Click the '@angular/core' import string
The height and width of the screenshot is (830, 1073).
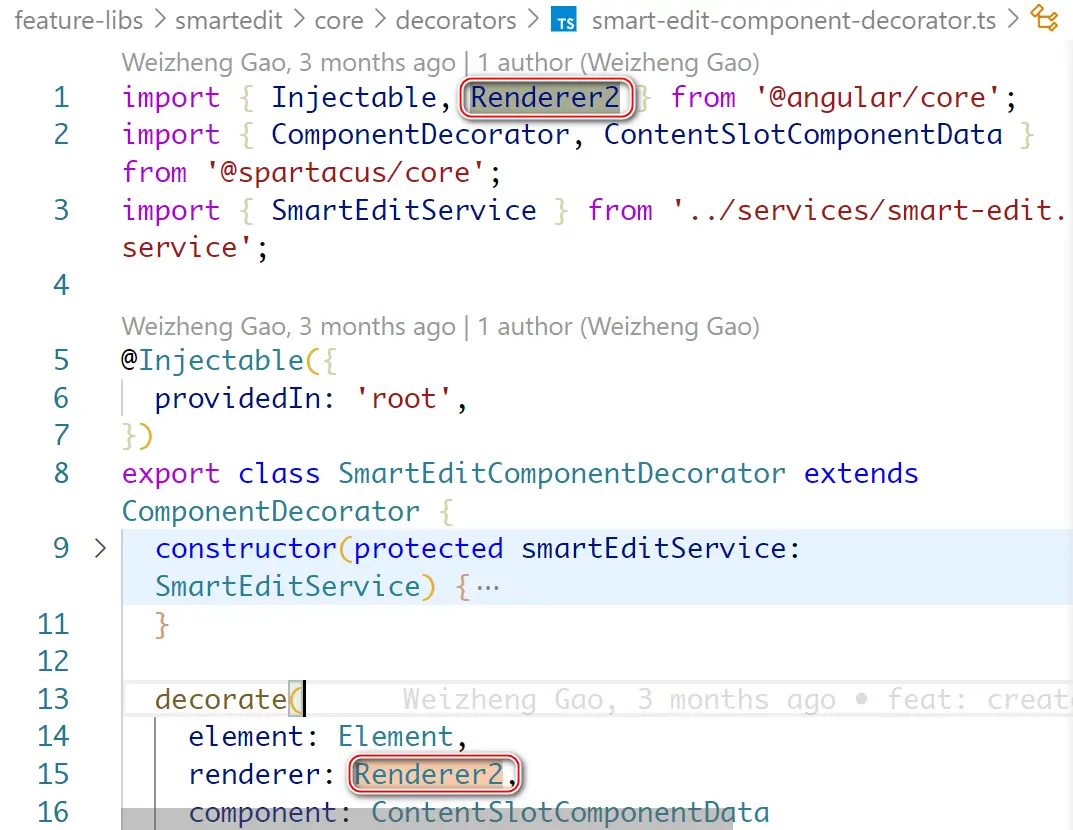(877, 98)
